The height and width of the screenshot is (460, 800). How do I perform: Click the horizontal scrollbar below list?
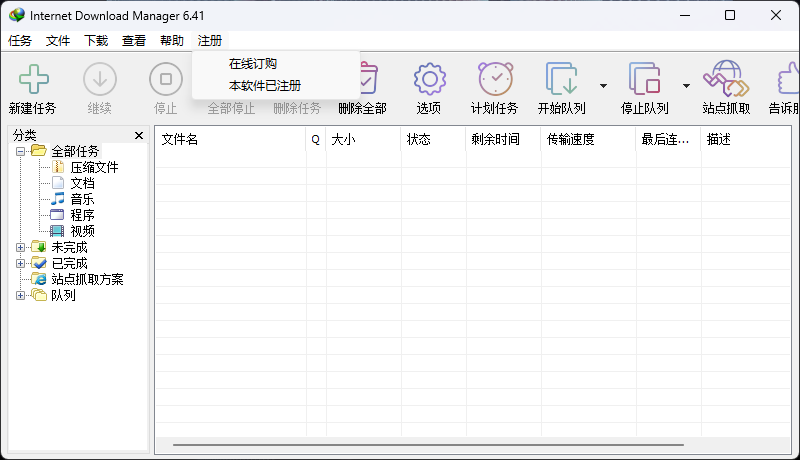coord(428,444)
